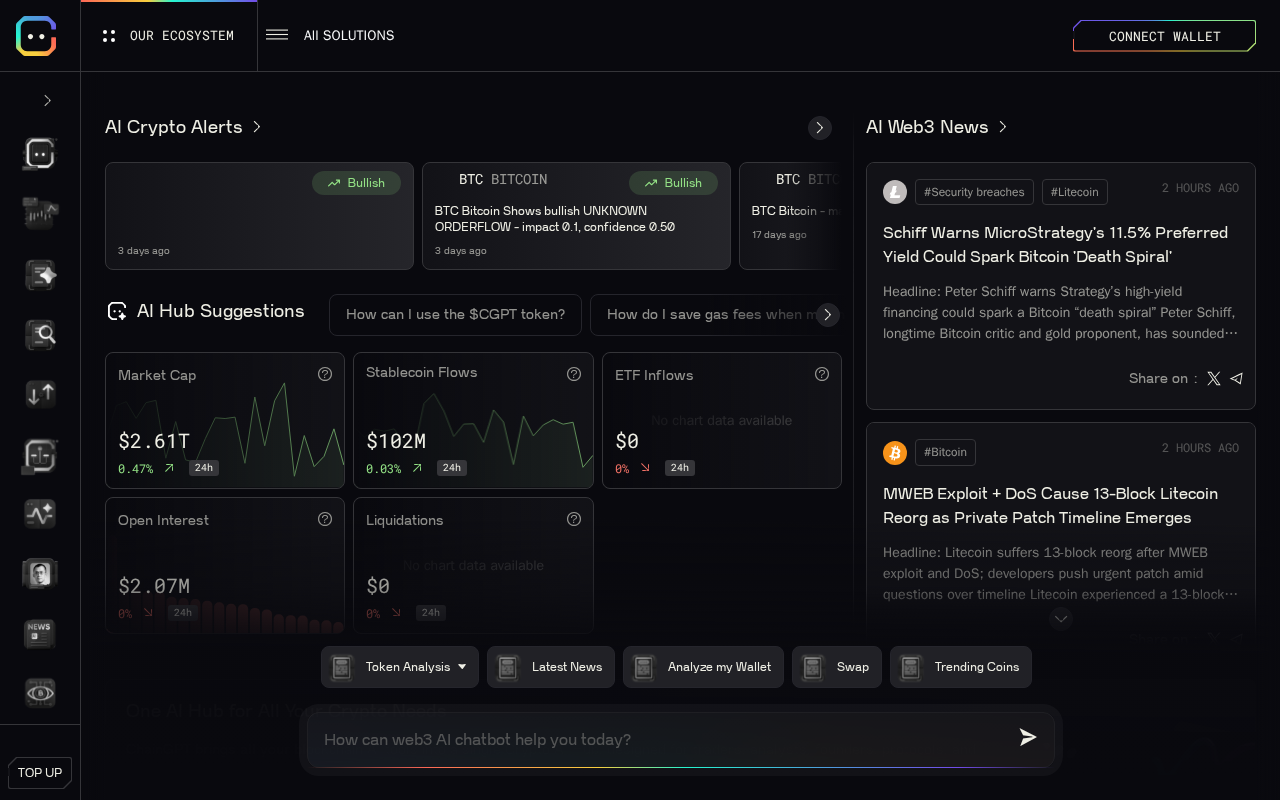Viewport: 1280px width, 800px height.
Task: Open the up-down arrows swap sidebar icon
Action: pyautogui.click(x=40, y=394)
